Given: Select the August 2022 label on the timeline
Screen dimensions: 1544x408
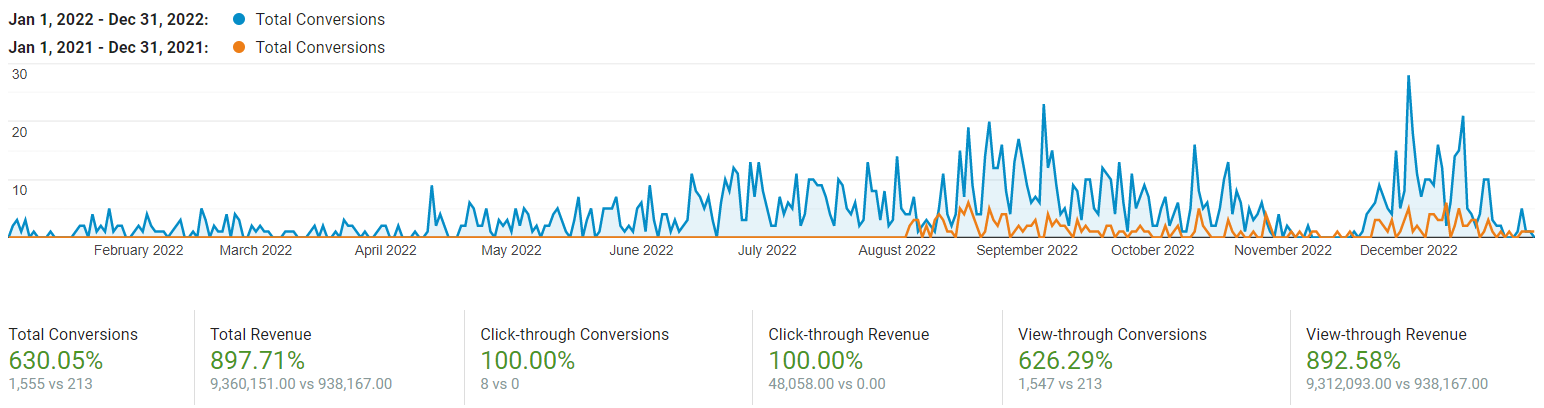Looking at the screenshot, I should (896, 250).
